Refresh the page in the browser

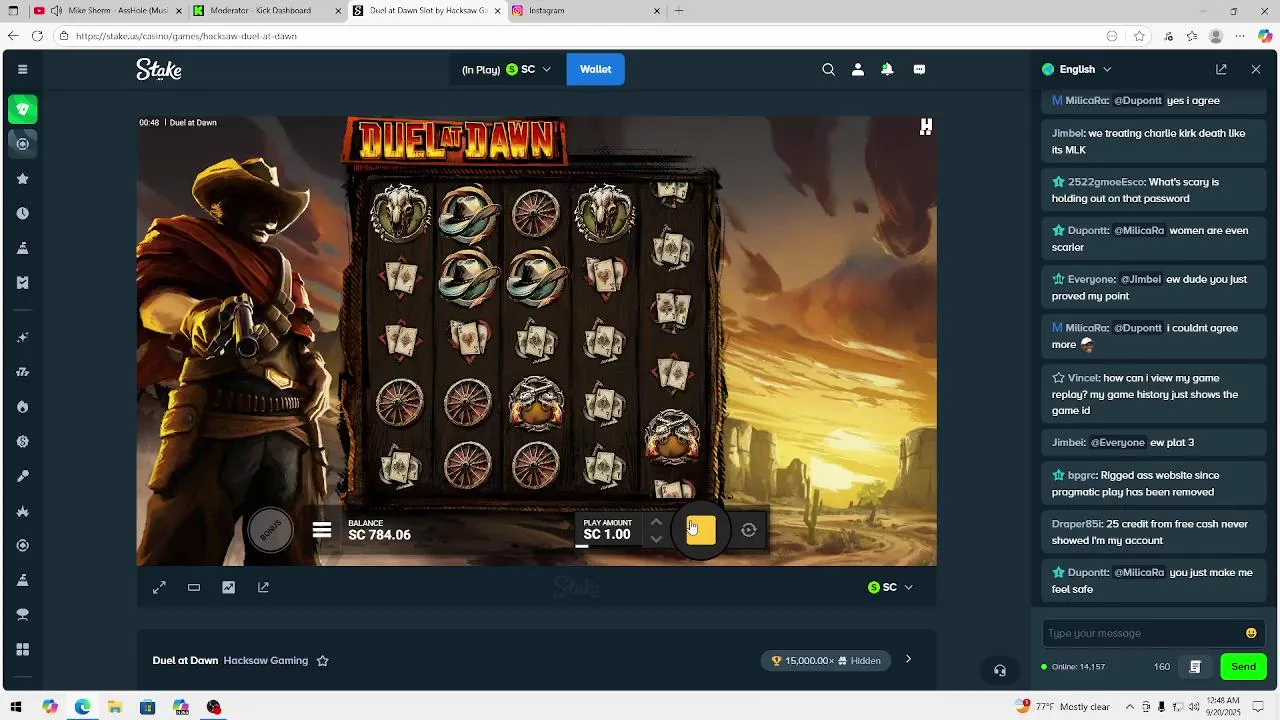click(x=37, y=36)
